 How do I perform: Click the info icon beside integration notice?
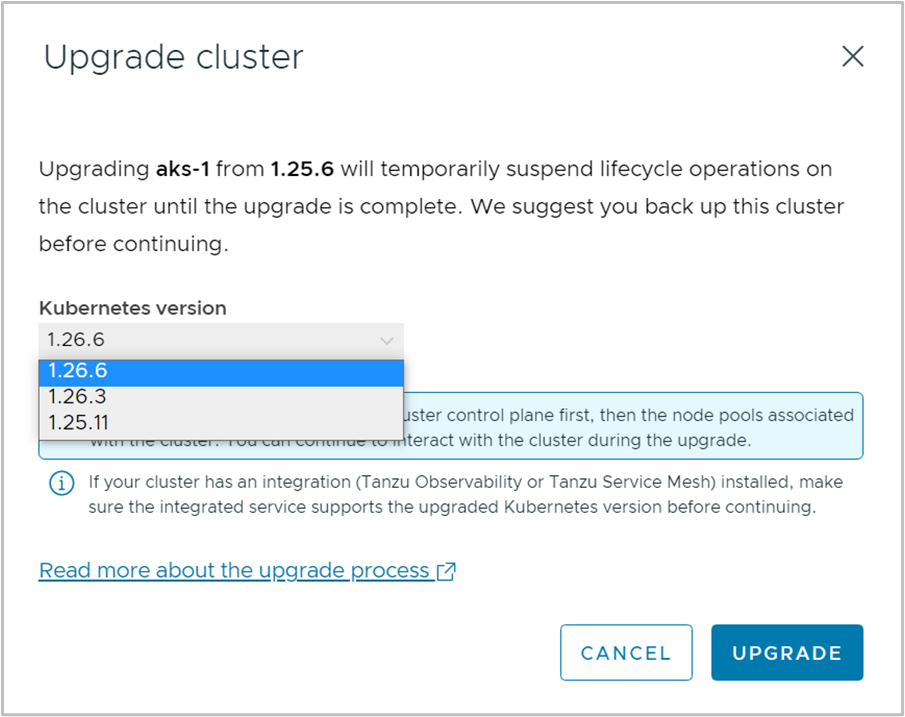(62, 483)
